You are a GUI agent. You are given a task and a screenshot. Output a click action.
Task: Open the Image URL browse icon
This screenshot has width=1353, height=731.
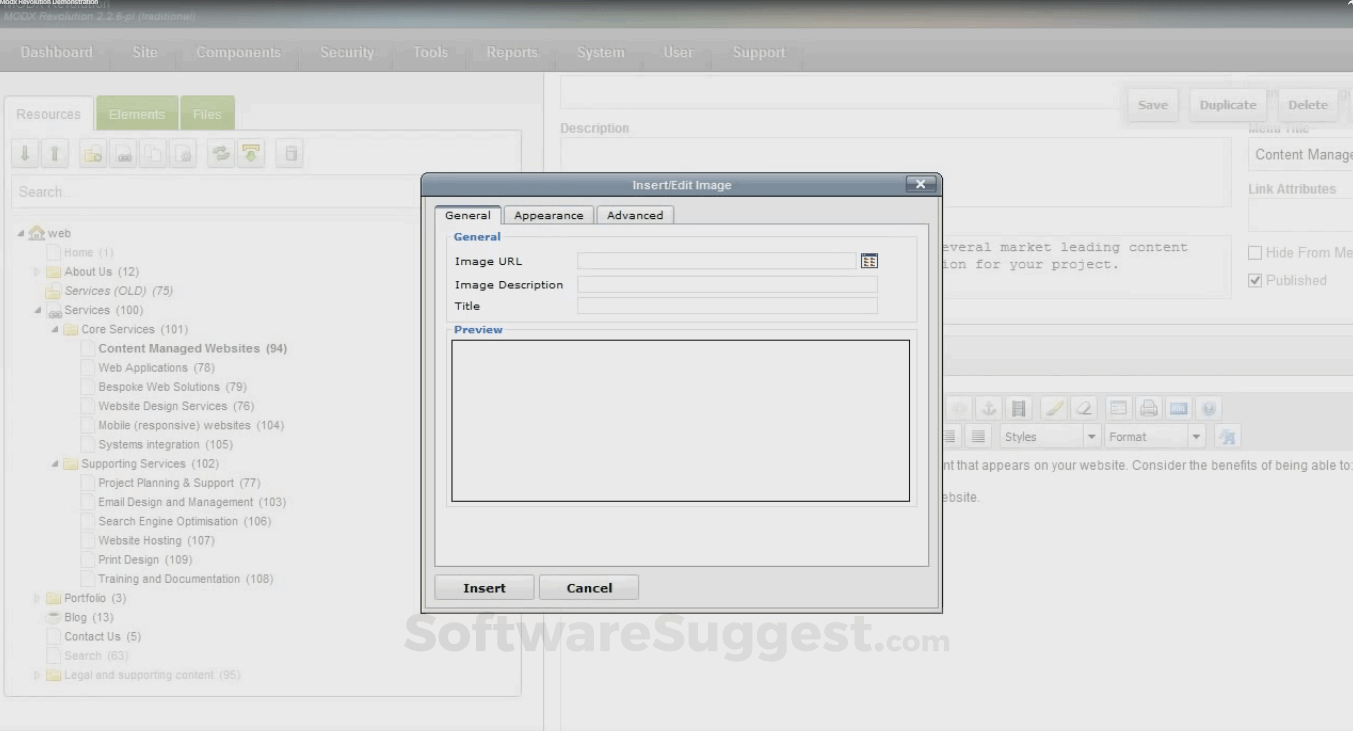click(869, 260)
